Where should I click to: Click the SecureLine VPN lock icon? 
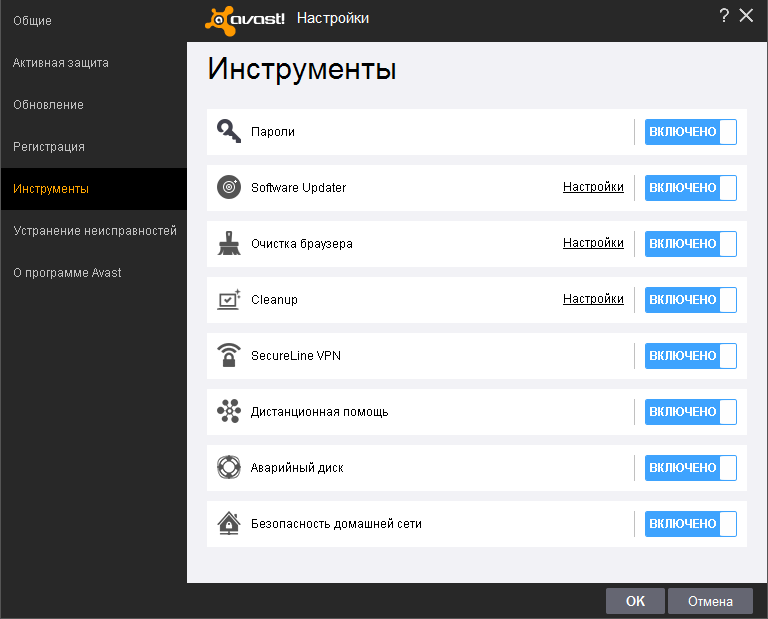(x=229, y=356)
